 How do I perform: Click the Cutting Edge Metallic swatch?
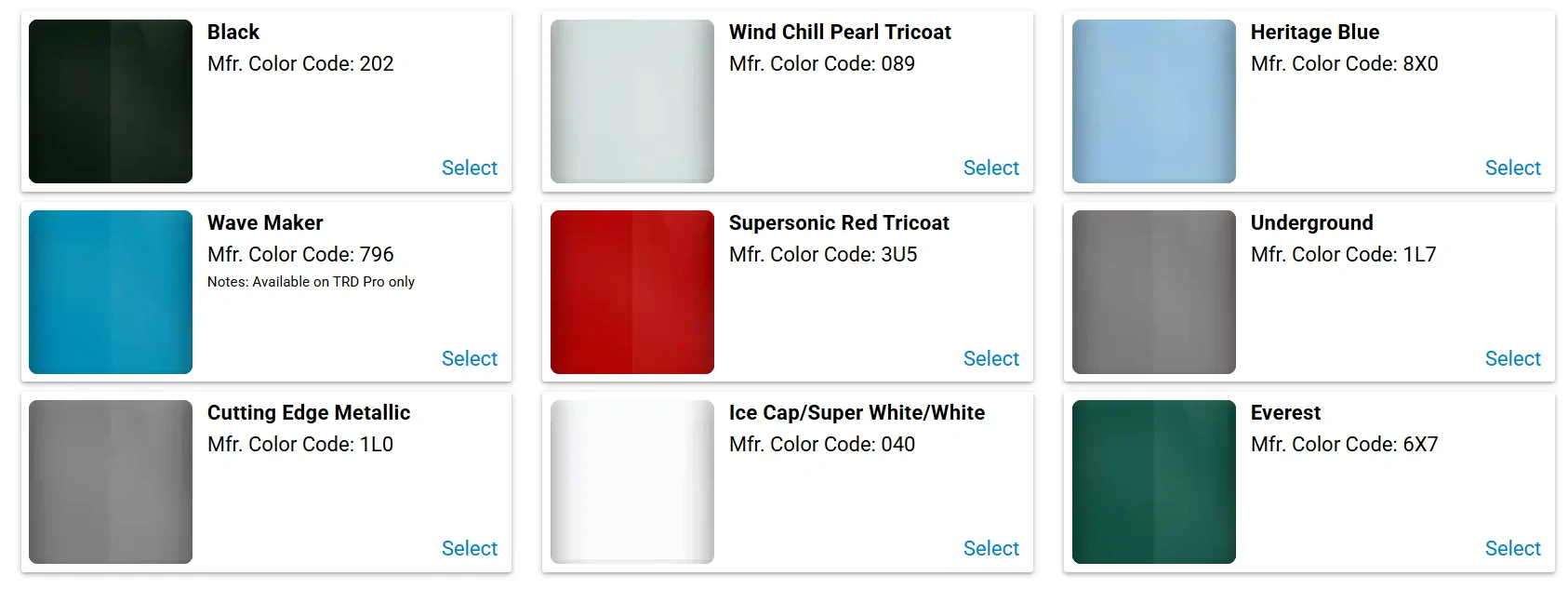point(111,482)
